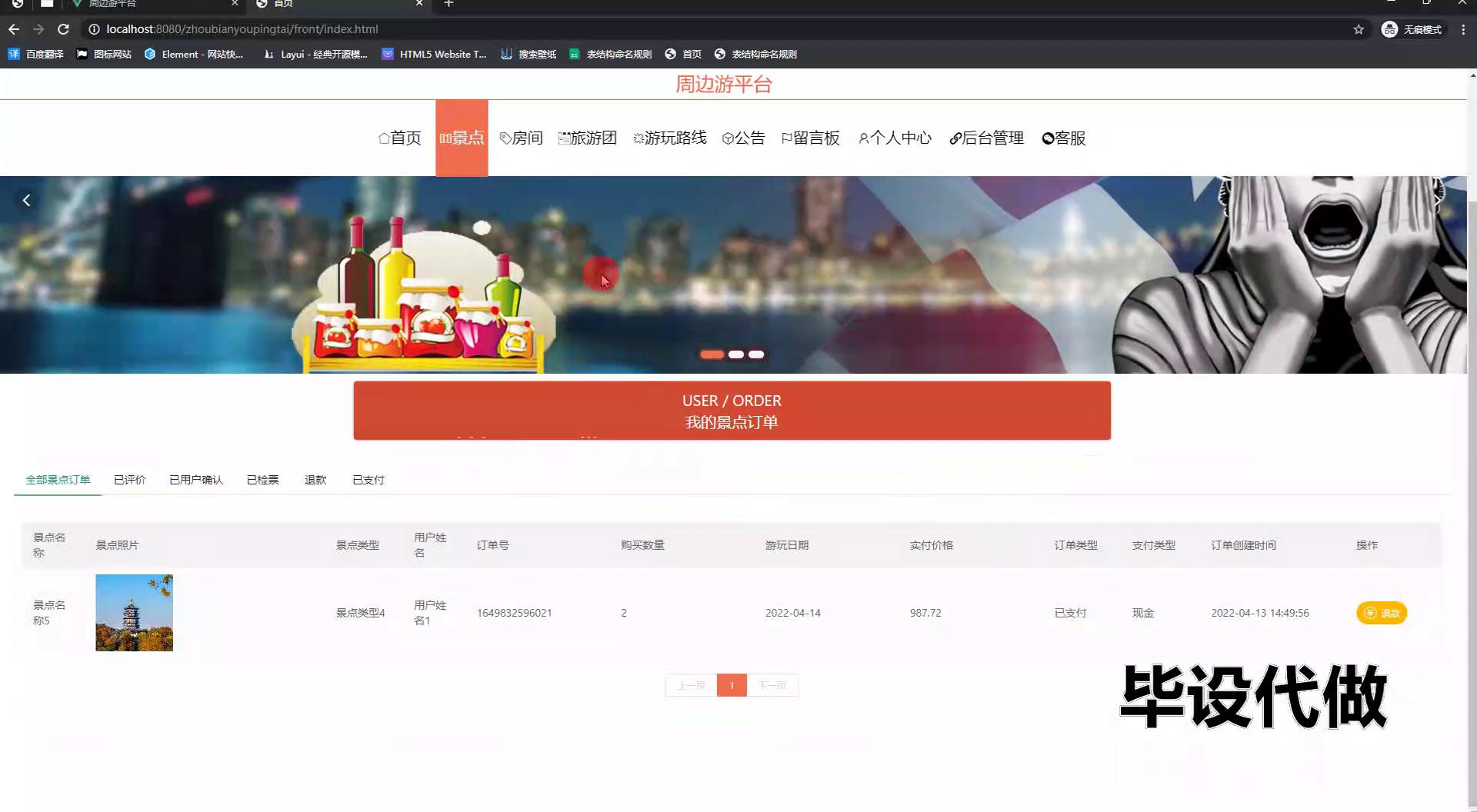The width and height of the screenshot is (1477, 812).
Task: Select the first carousel indicator dot
Action: pos(712,354)
